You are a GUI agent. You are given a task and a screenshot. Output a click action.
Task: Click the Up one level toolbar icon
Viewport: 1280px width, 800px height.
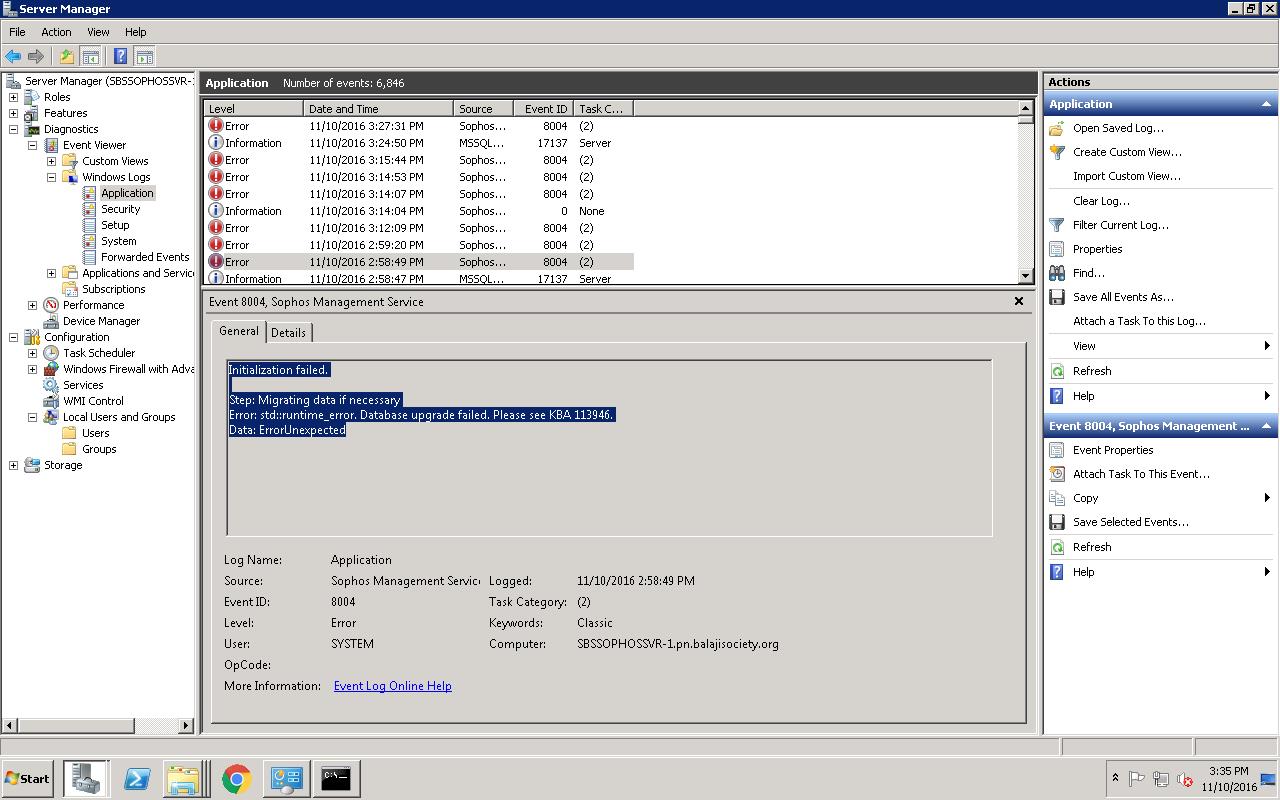coord(66,57)
